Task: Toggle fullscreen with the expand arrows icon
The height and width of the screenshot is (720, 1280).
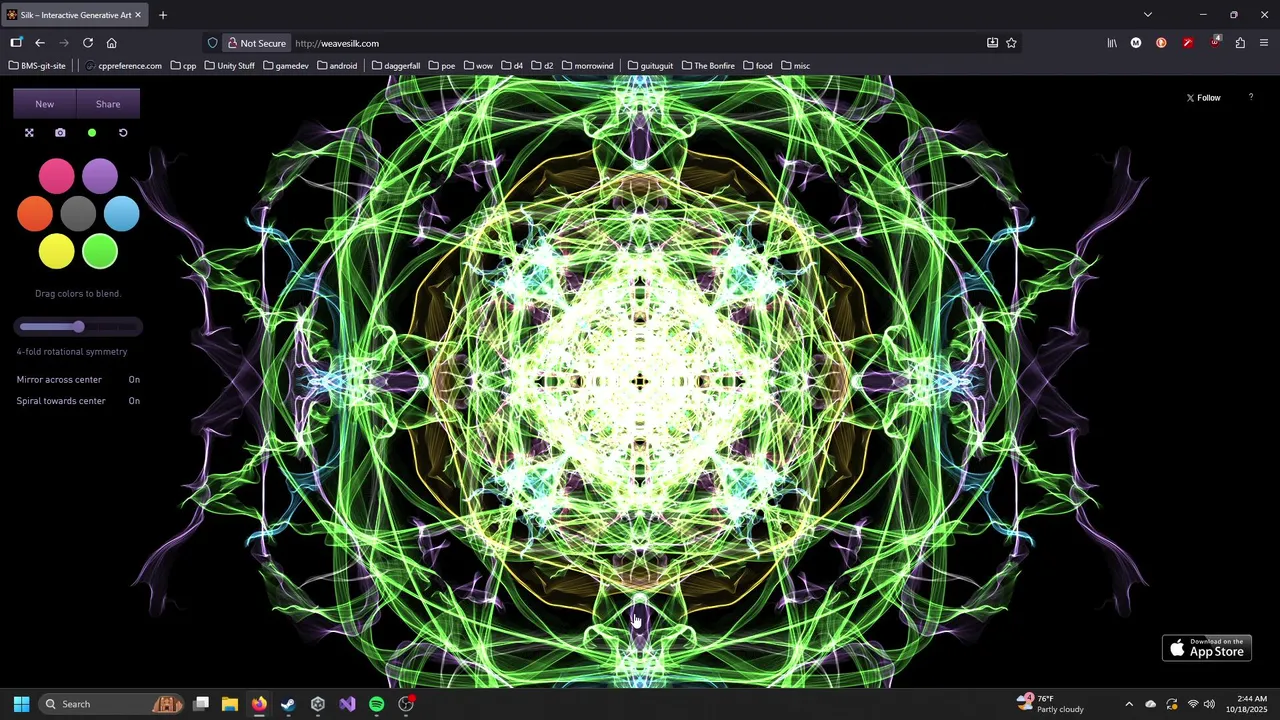Action: coord(29,133)
